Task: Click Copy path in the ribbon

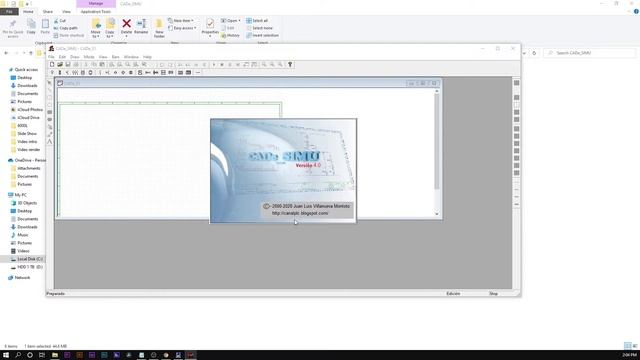Action: pos(65,28)
